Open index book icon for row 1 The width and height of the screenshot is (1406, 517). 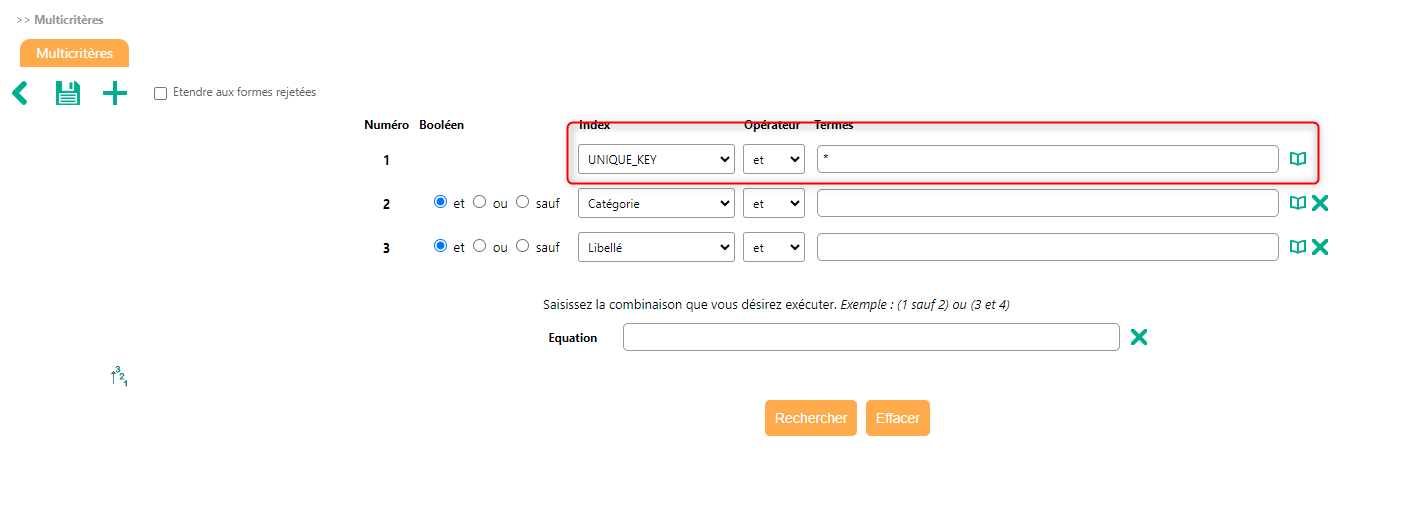click(x=1297, y=159)
